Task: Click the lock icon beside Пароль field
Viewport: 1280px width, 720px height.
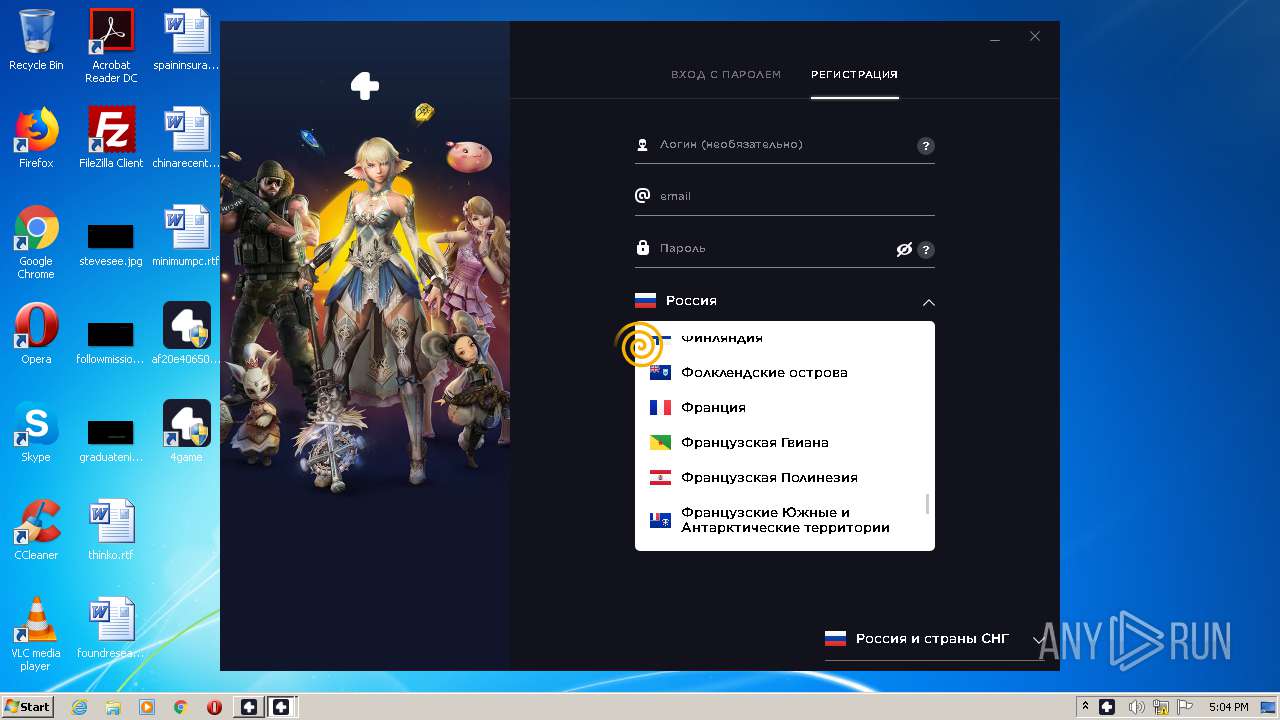Action: click(x=643, y=247)
